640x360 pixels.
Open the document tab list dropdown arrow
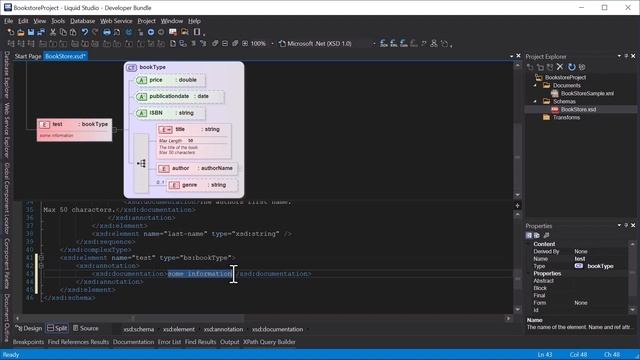[x=511, y=56]
